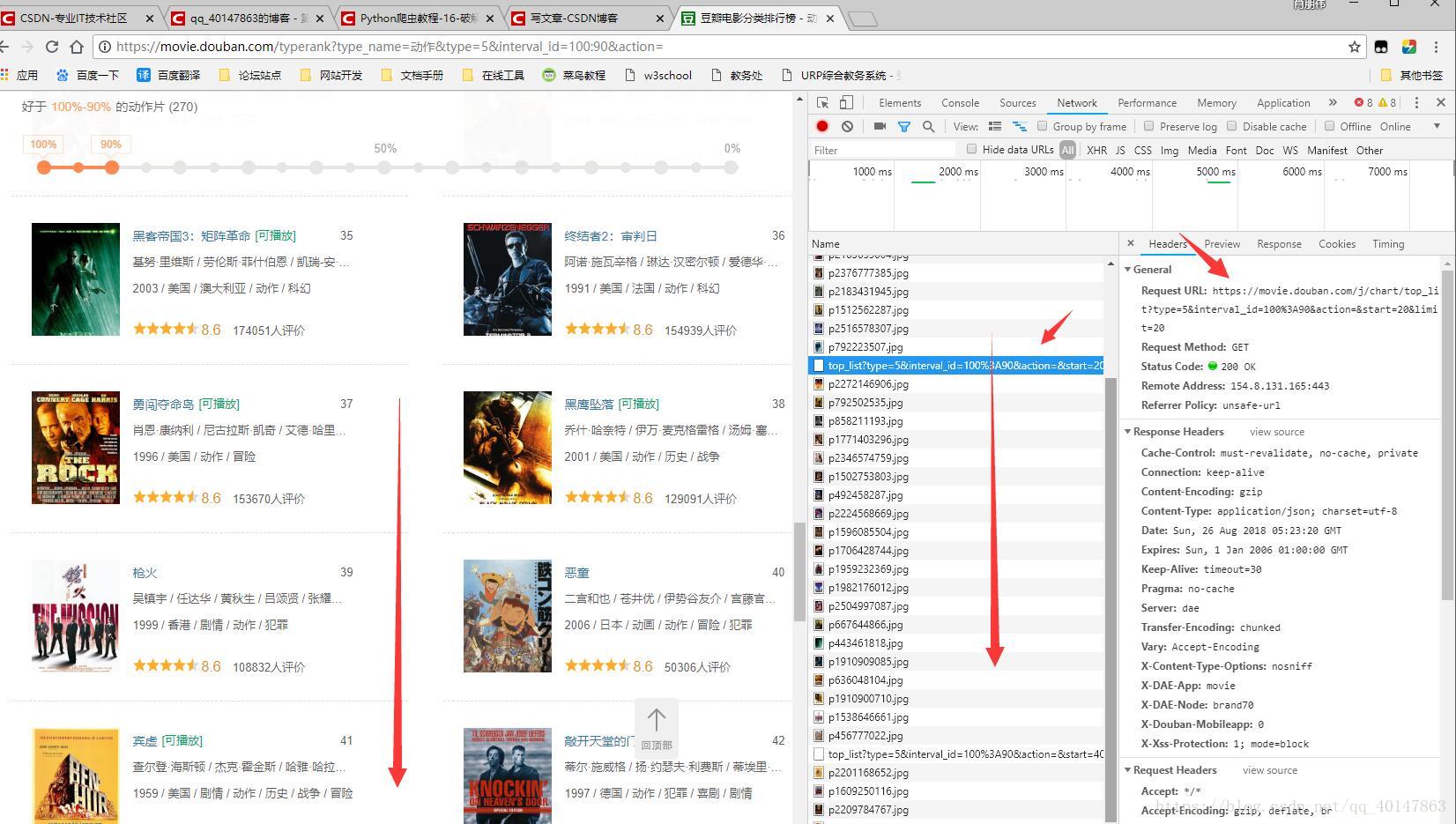This screenshot has width=1456, height=824.
Task: Go to the browser home page
Action: [x=77, y=47]
